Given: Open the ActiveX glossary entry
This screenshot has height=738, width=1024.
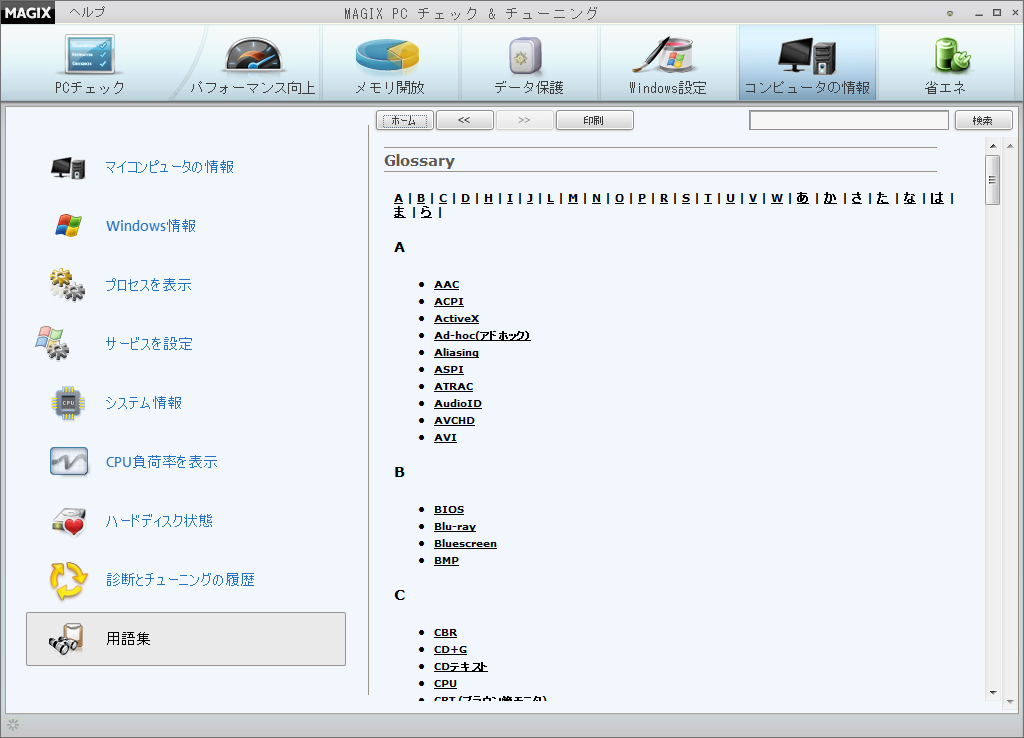Looking at the screenshot, I should point(456,319).
